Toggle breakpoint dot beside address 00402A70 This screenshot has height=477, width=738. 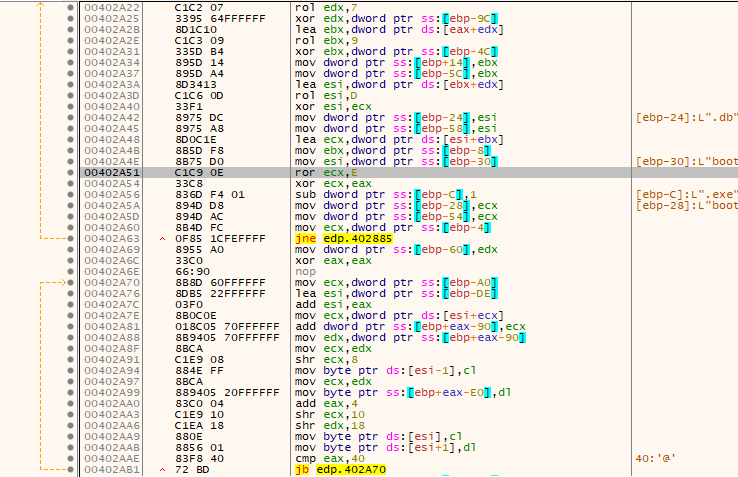tap(71, 283)
